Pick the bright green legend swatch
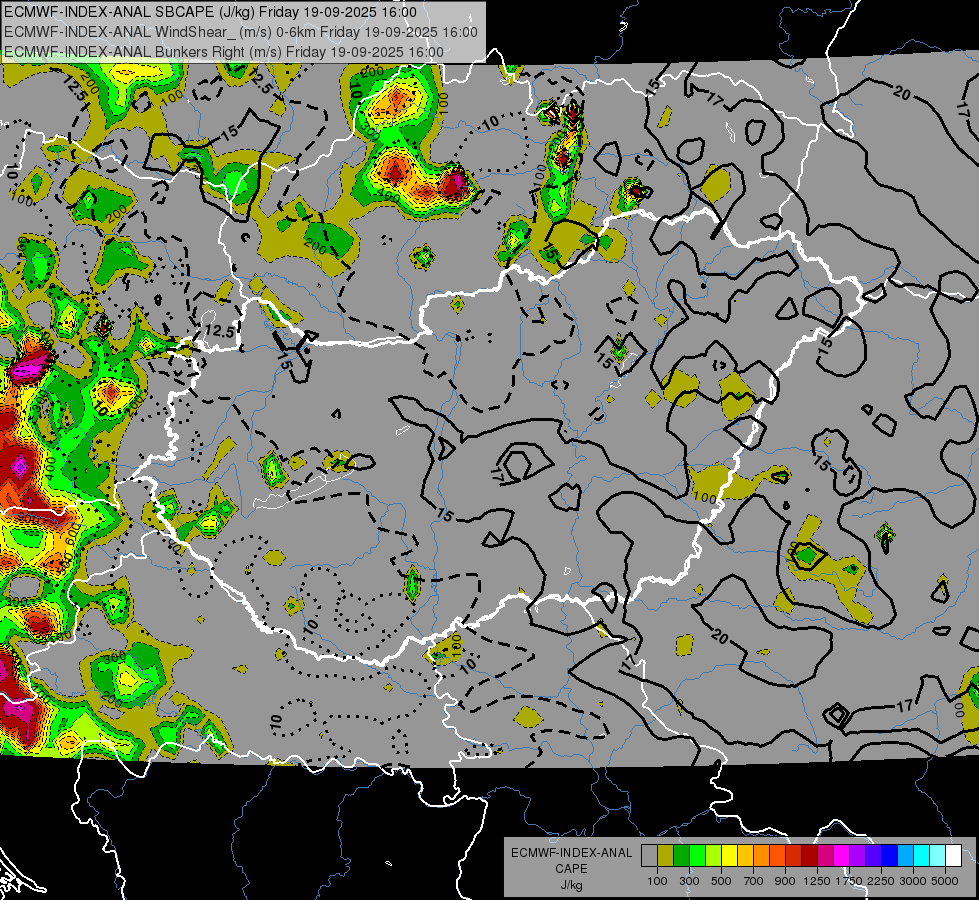979x900 pixels. pos(697,856)
